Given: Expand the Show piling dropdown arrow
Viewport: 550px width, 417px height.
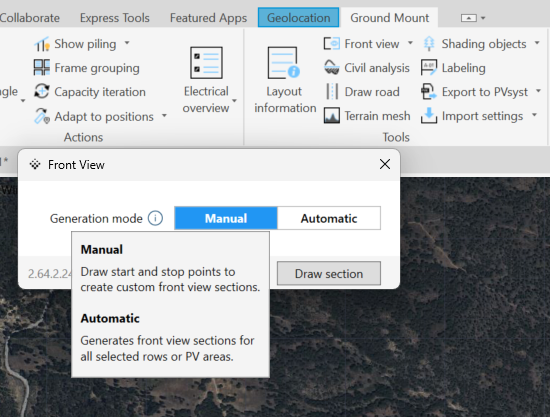Looking at the screenshot, I should click(127, 43).
